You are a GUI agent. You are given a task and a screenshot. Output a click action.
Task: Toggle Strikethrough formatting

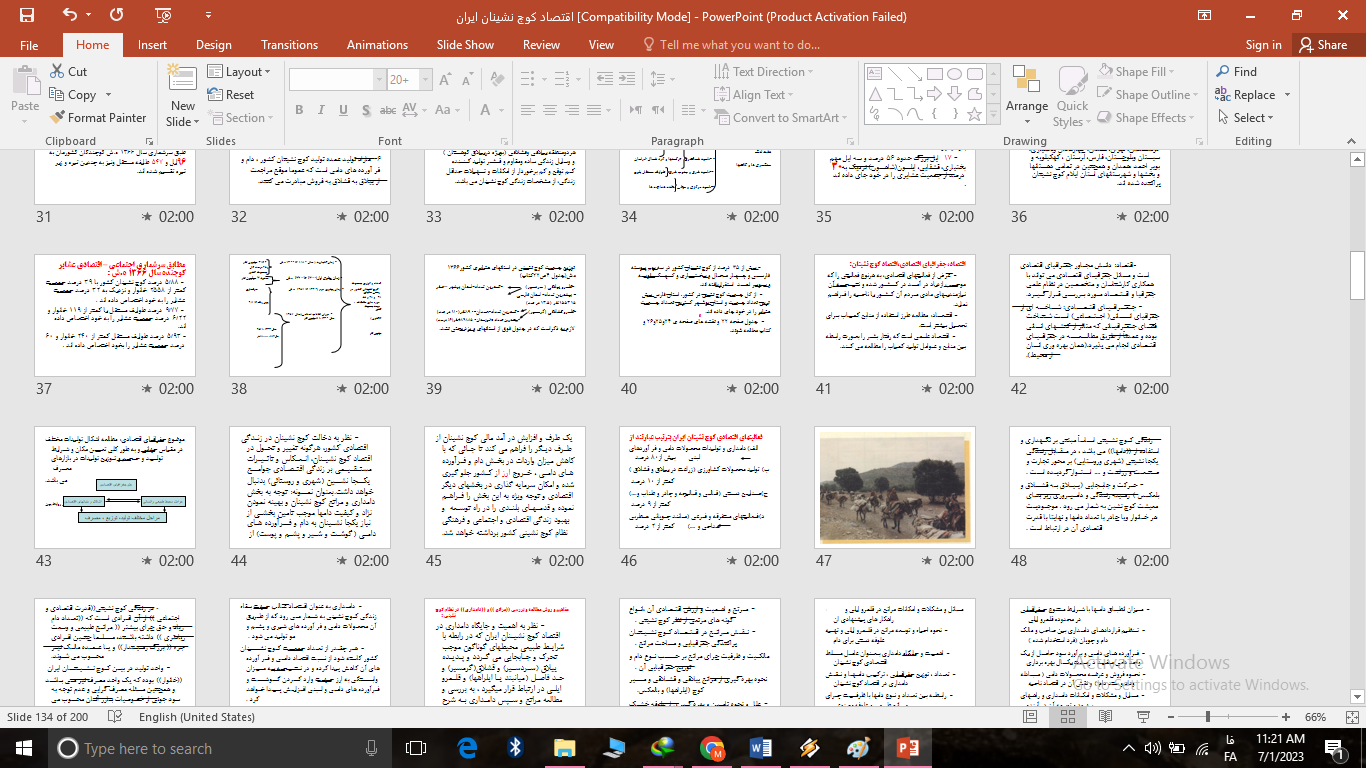coord(388,110)
